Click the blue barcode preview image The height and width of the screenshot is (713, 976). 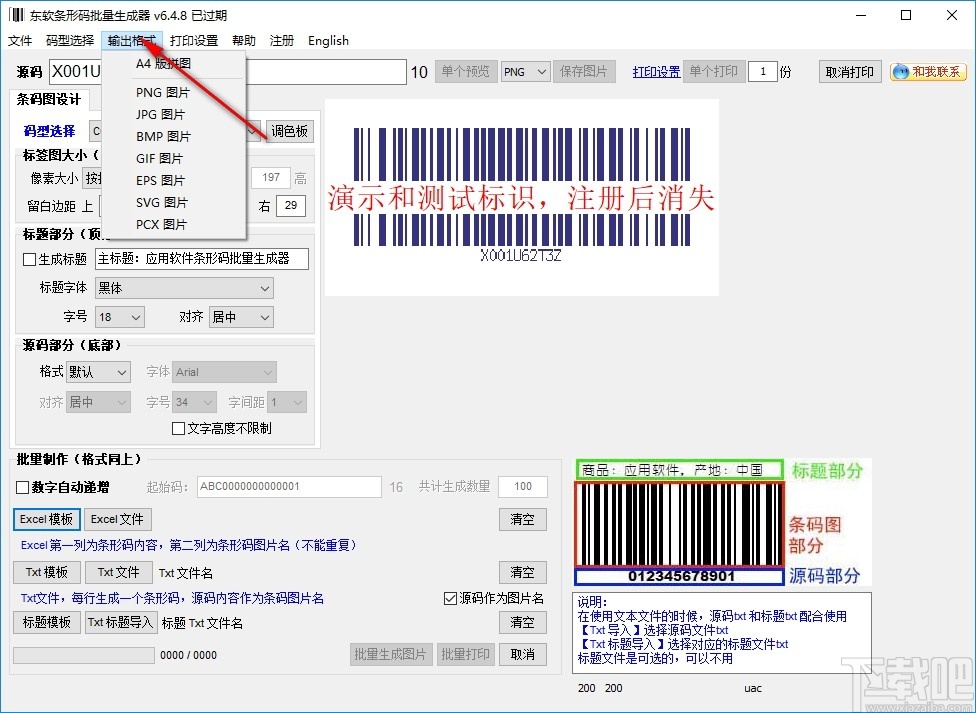pos(522,197)
